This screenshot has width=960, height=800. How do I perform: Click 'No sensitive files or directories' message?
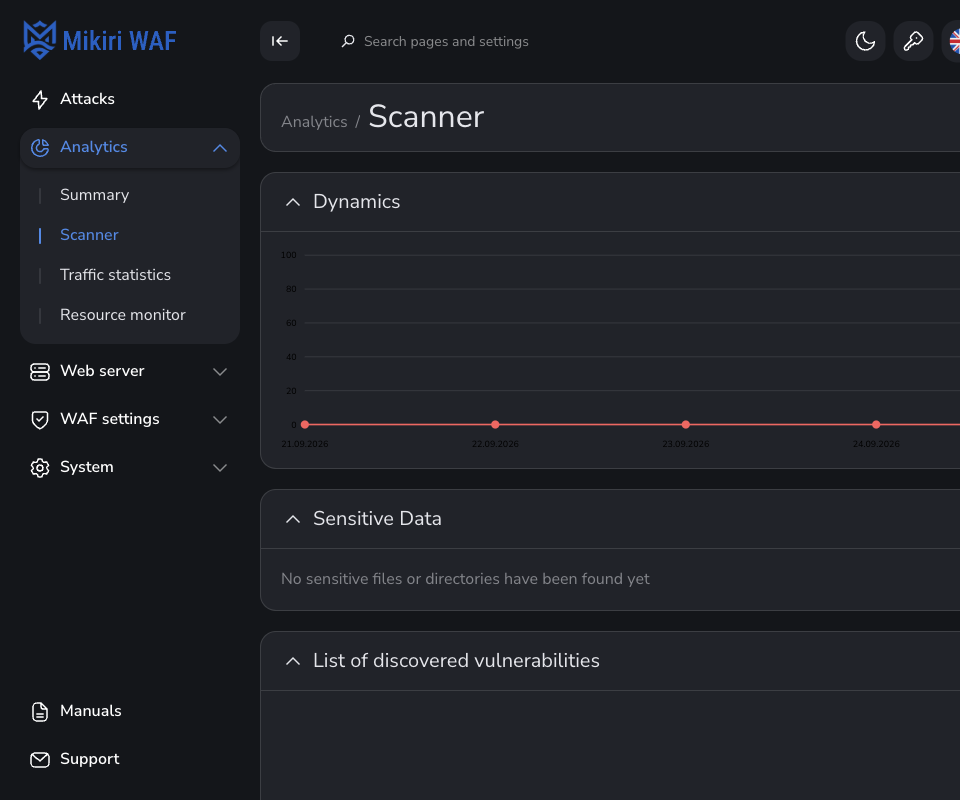[x=465, y=579]
